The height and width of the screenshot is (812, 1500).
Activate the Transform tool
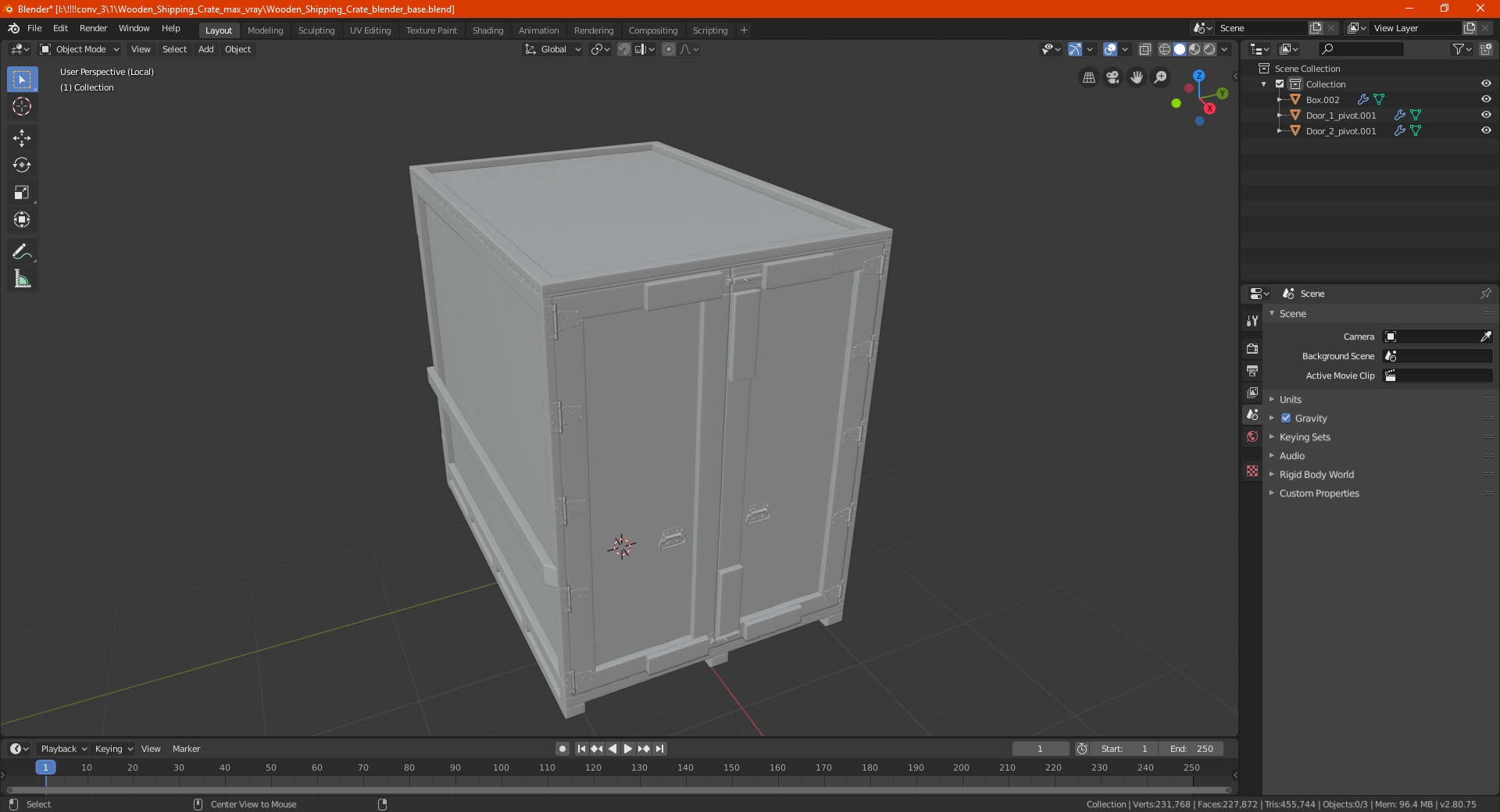(22, 219)
